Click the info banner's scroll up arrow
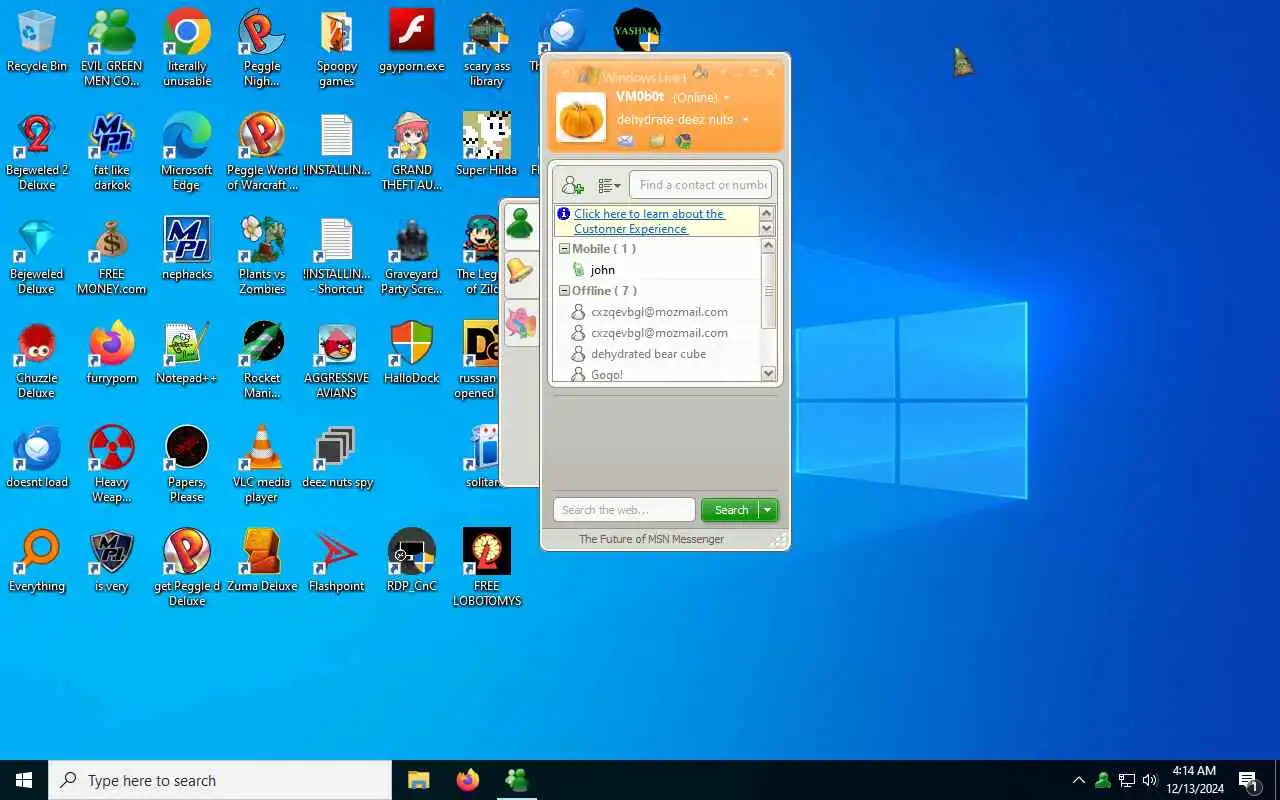The height and width of the screenshot is (800, 1280). tap(767, 213)
